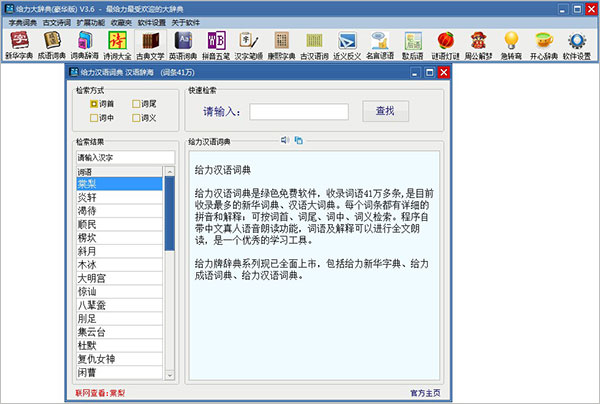Click the list scroll up arrow

pos(170,171)
